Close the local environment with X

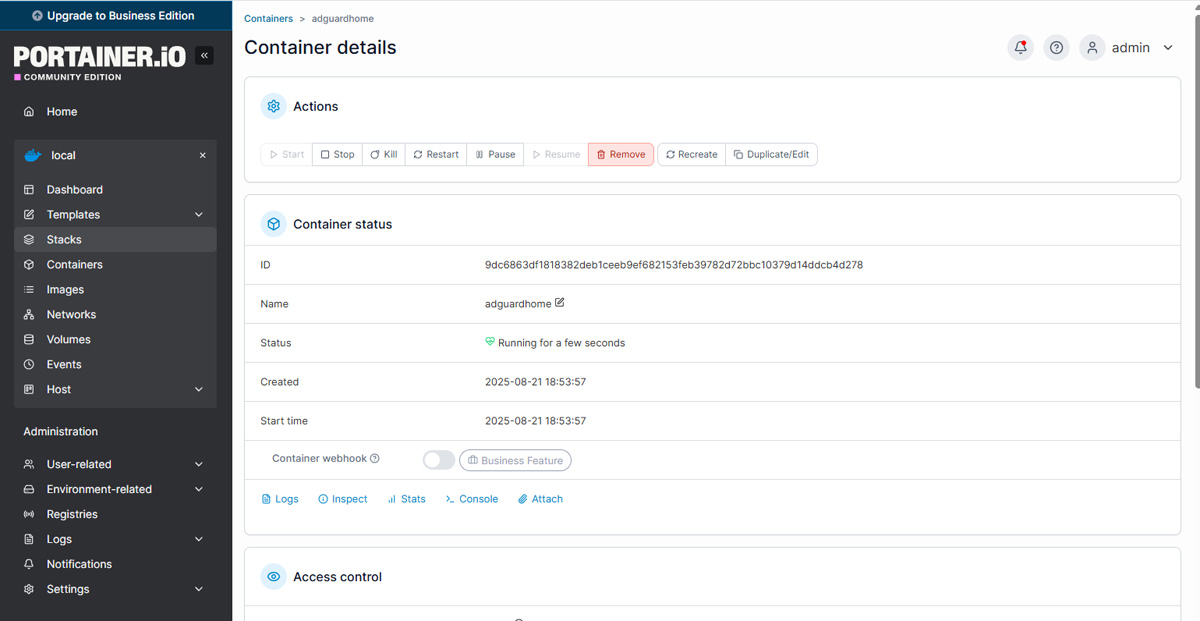point(203,156)
